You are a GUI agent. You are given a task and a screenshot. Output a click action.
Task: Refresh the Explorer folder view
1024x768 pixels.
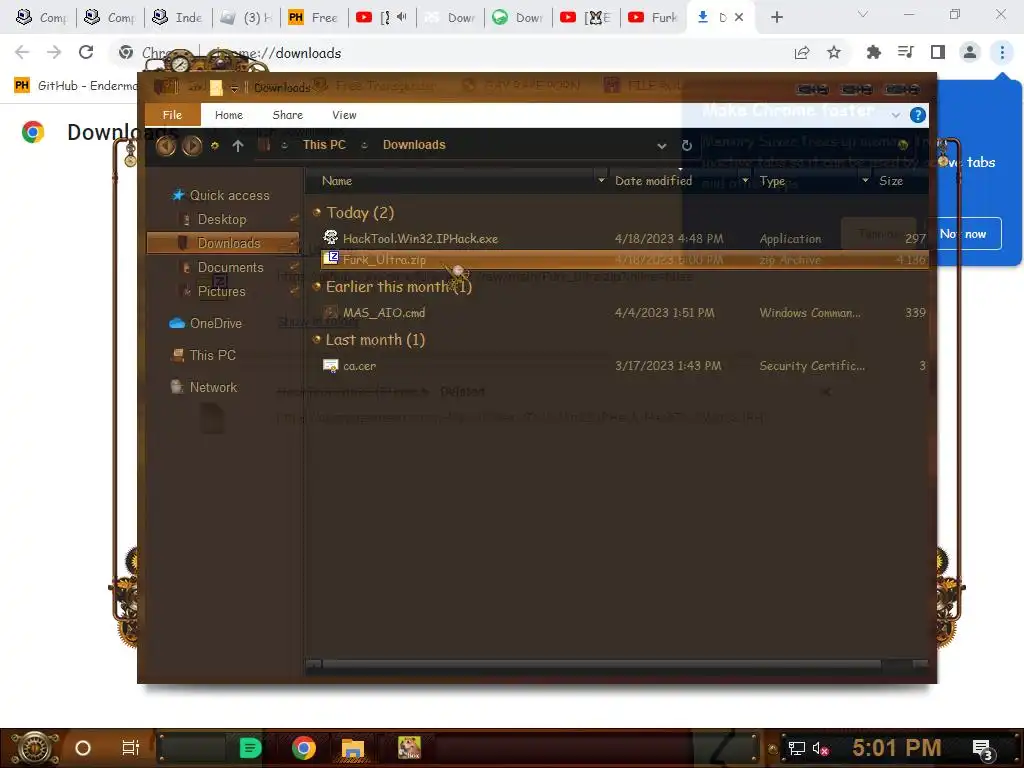point(686,146)
